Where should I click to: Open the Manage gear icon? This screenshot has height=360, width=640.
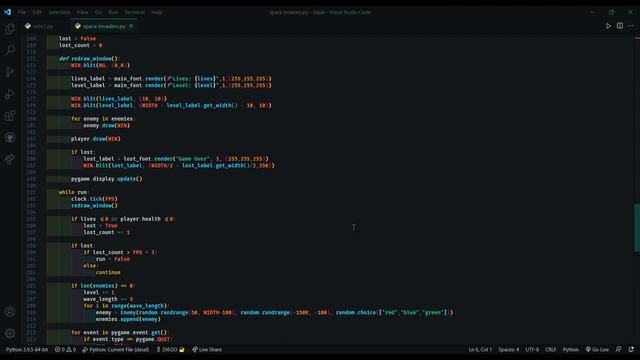click(x=10, y=333)
